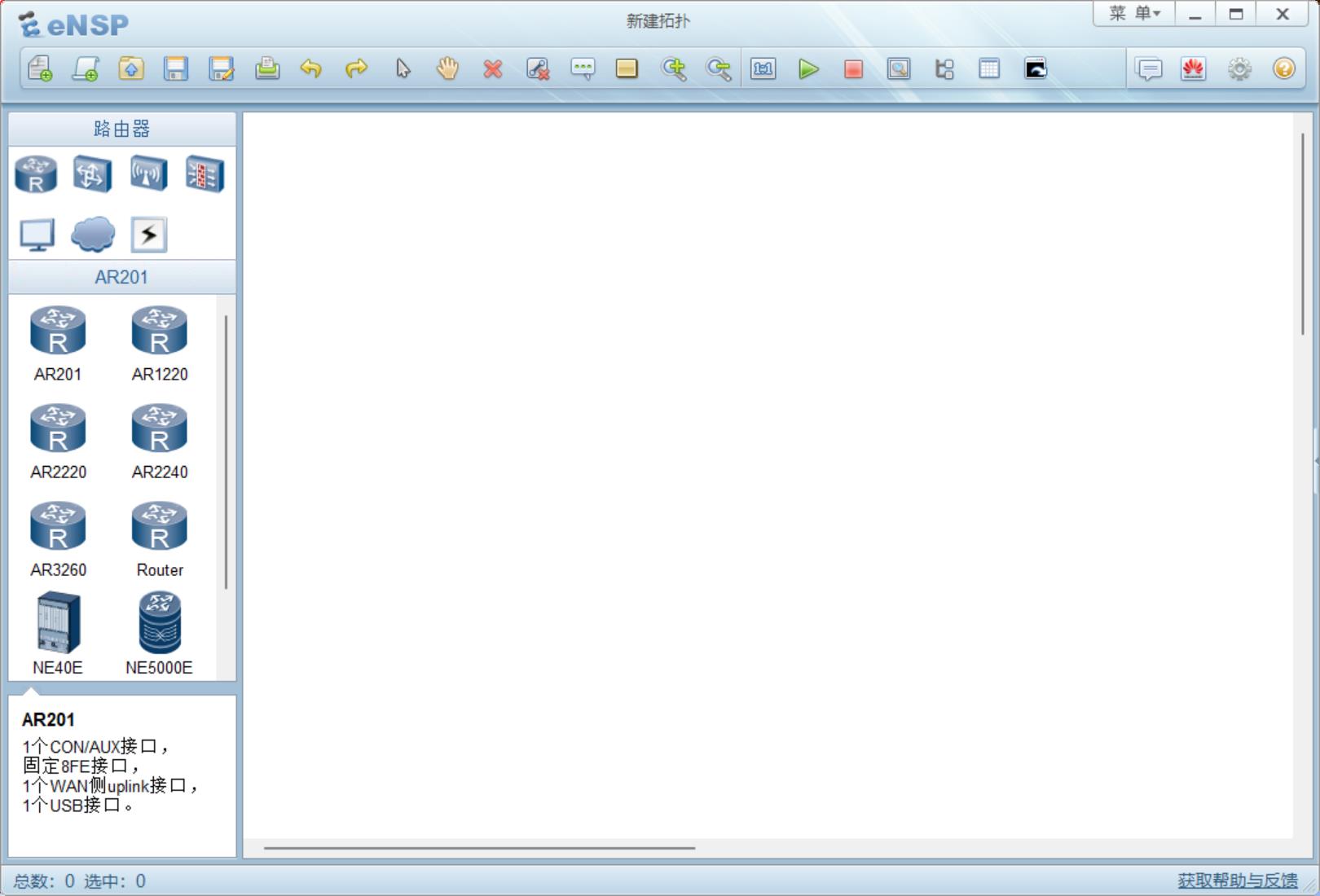Click the Save As toolbar icon
This screenshot has height=896, width=1320.
point(221,68)
